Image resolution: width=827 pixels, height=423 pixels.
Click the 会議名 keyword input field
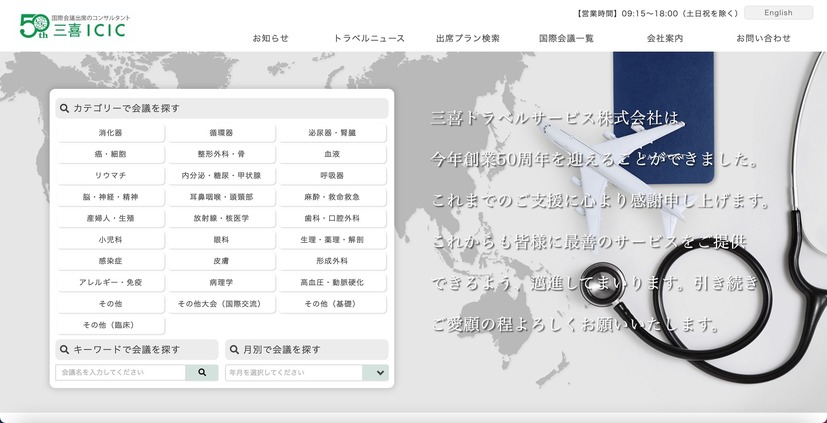point(121,372)
